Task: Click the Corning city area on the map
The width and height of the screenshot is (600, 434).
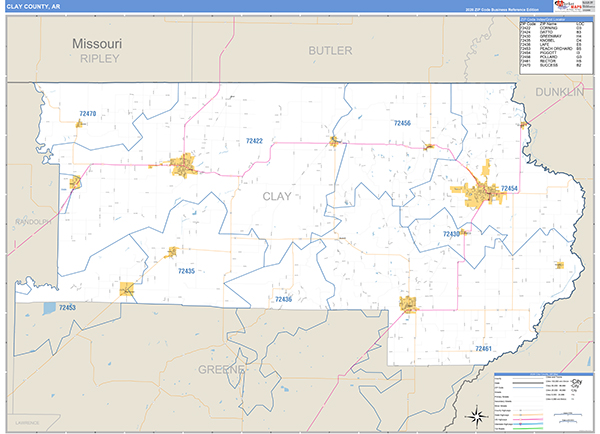Action: [183, 166]
